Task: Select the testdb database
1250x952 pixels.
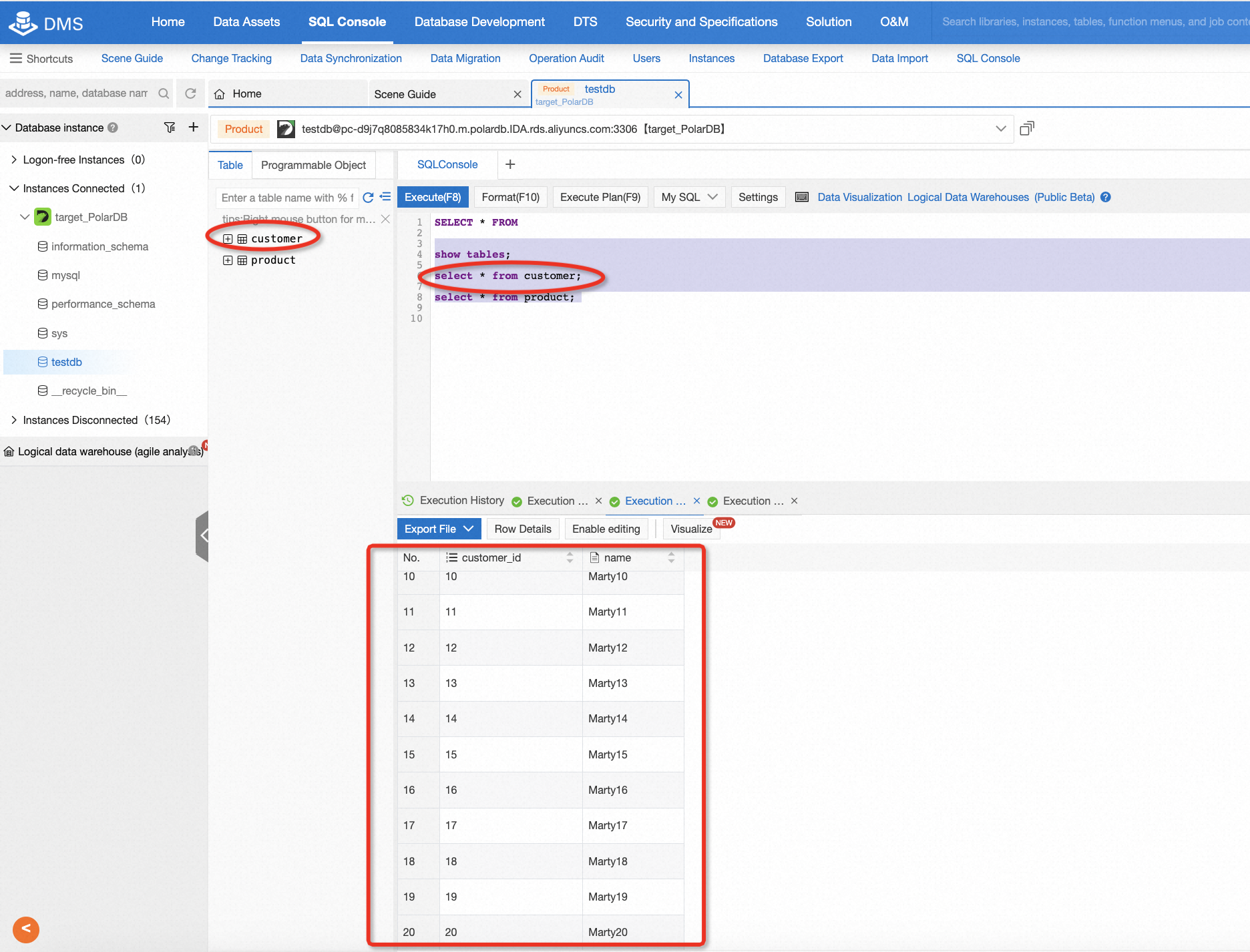Action: tap(66, 362)
